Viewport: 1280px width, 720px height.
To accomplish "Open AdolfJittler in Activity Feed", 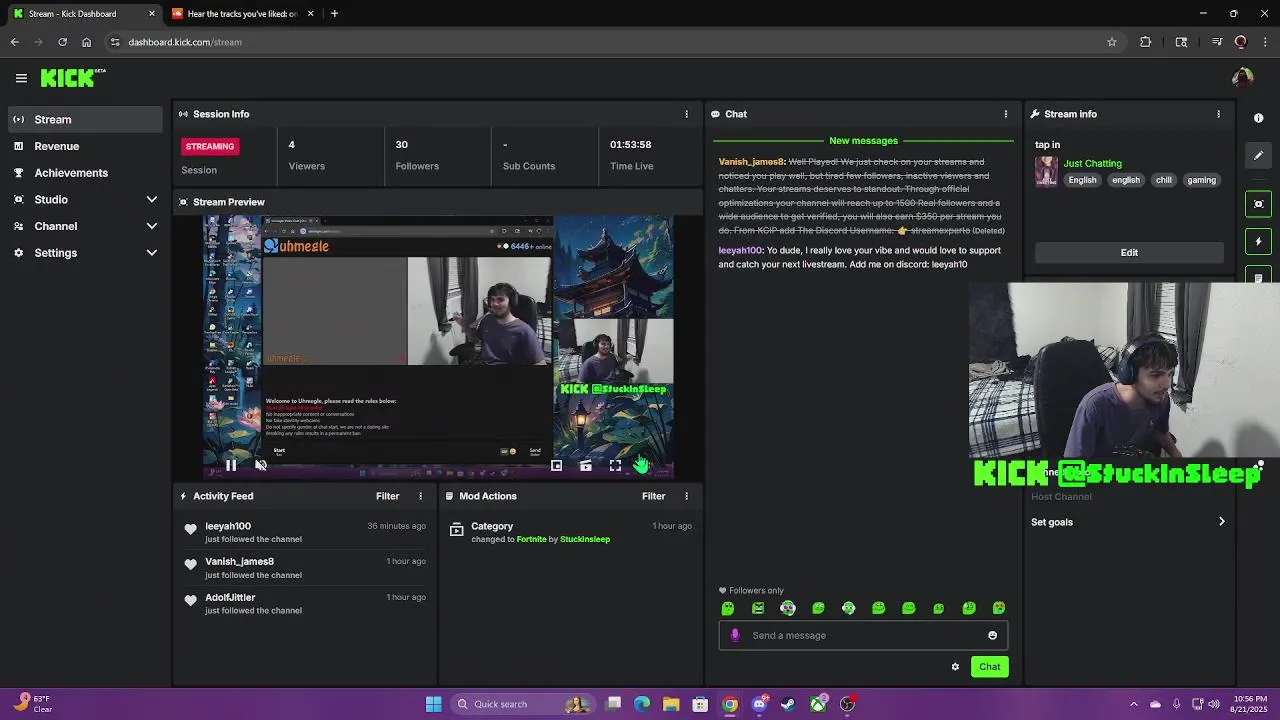I will pyautogui.click(x=230, y=597).
